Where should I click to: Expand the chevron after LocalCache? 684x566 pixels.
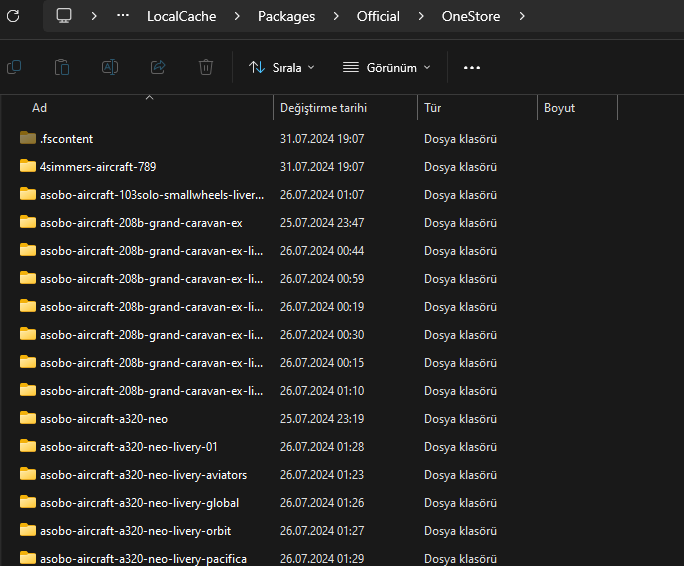(237, 16)
